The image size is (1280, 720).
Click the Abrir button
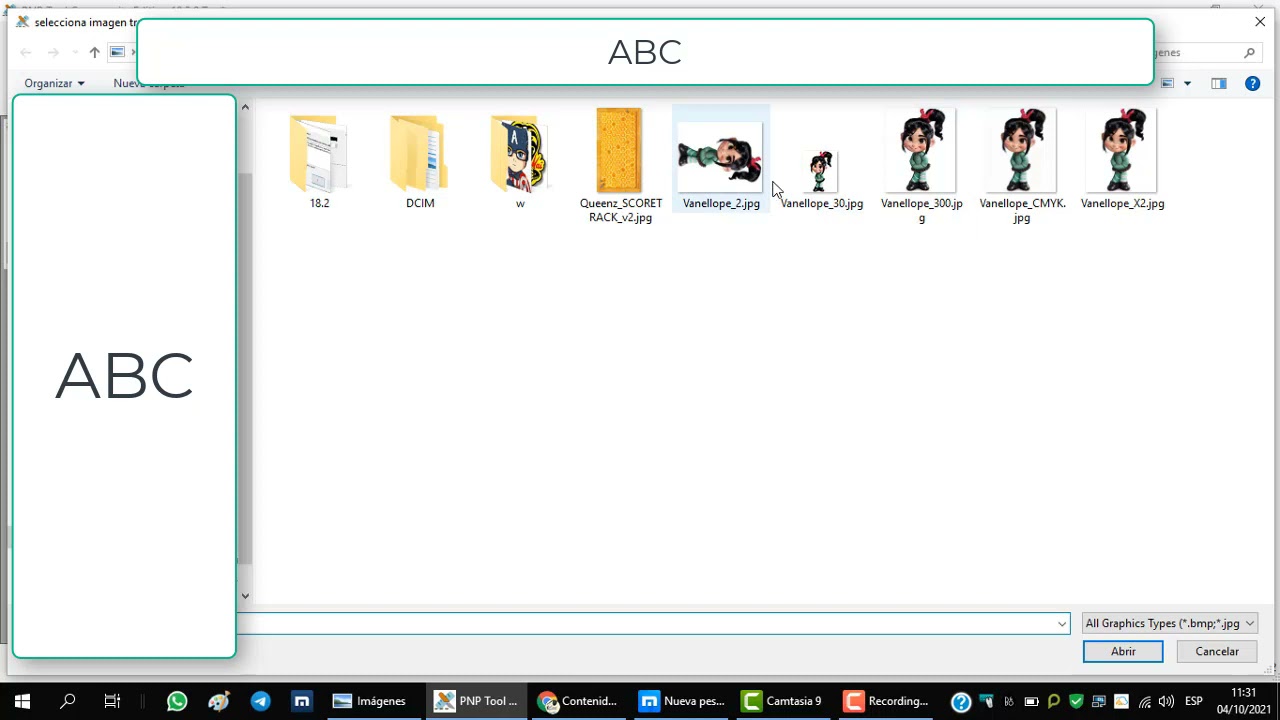pos(1123,651)
